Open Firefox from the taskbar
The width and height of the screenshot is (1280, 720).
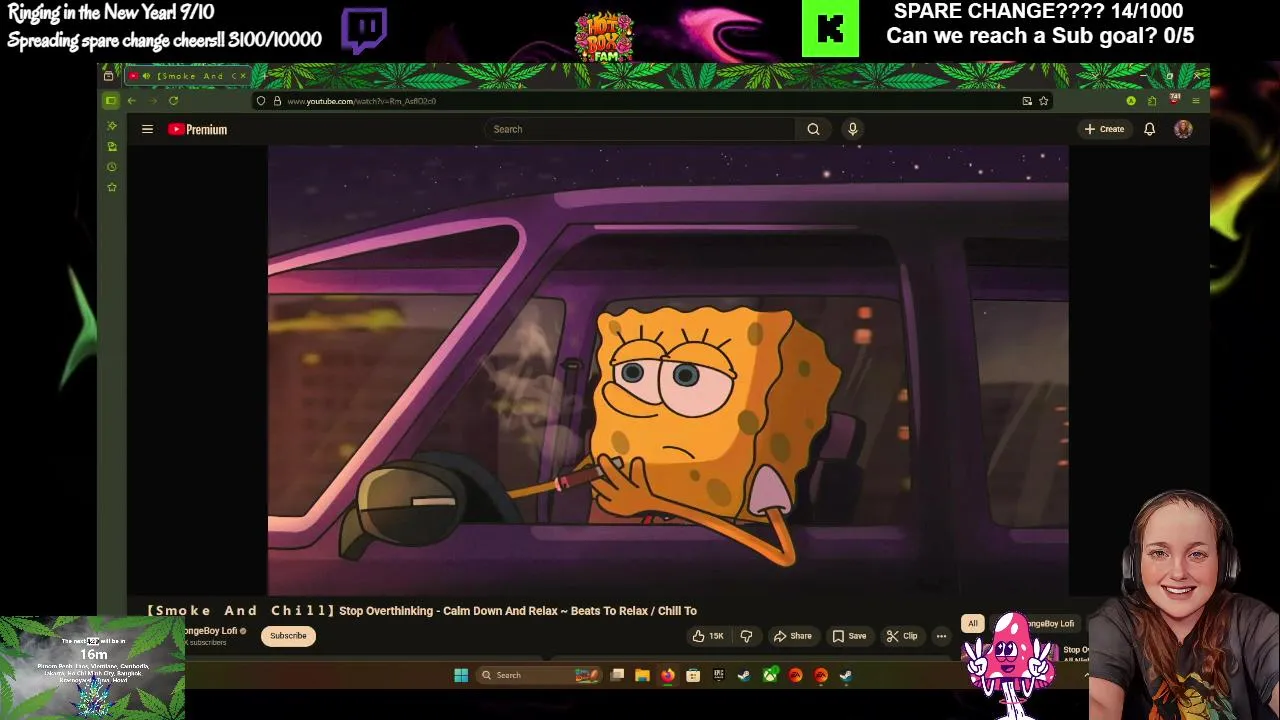pyautogui.click(x=667, y=675)
